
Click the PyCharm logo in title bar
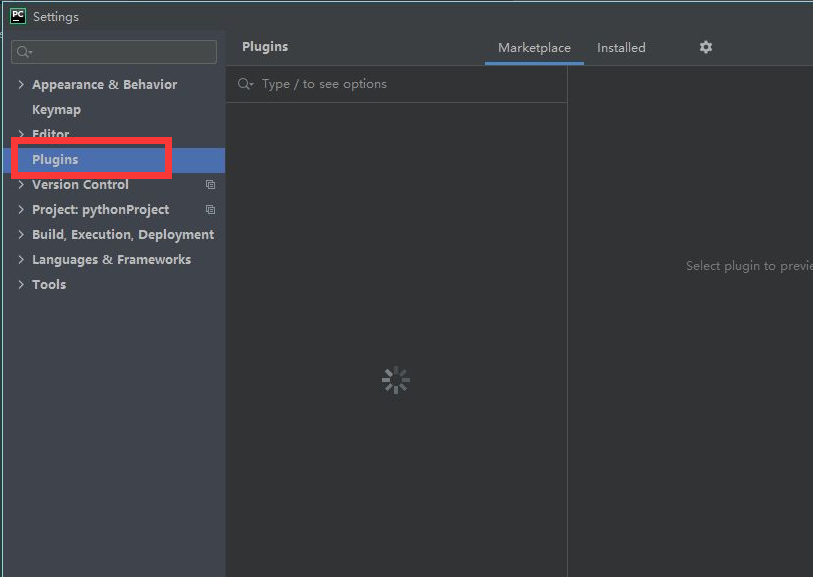pos(18,16)
